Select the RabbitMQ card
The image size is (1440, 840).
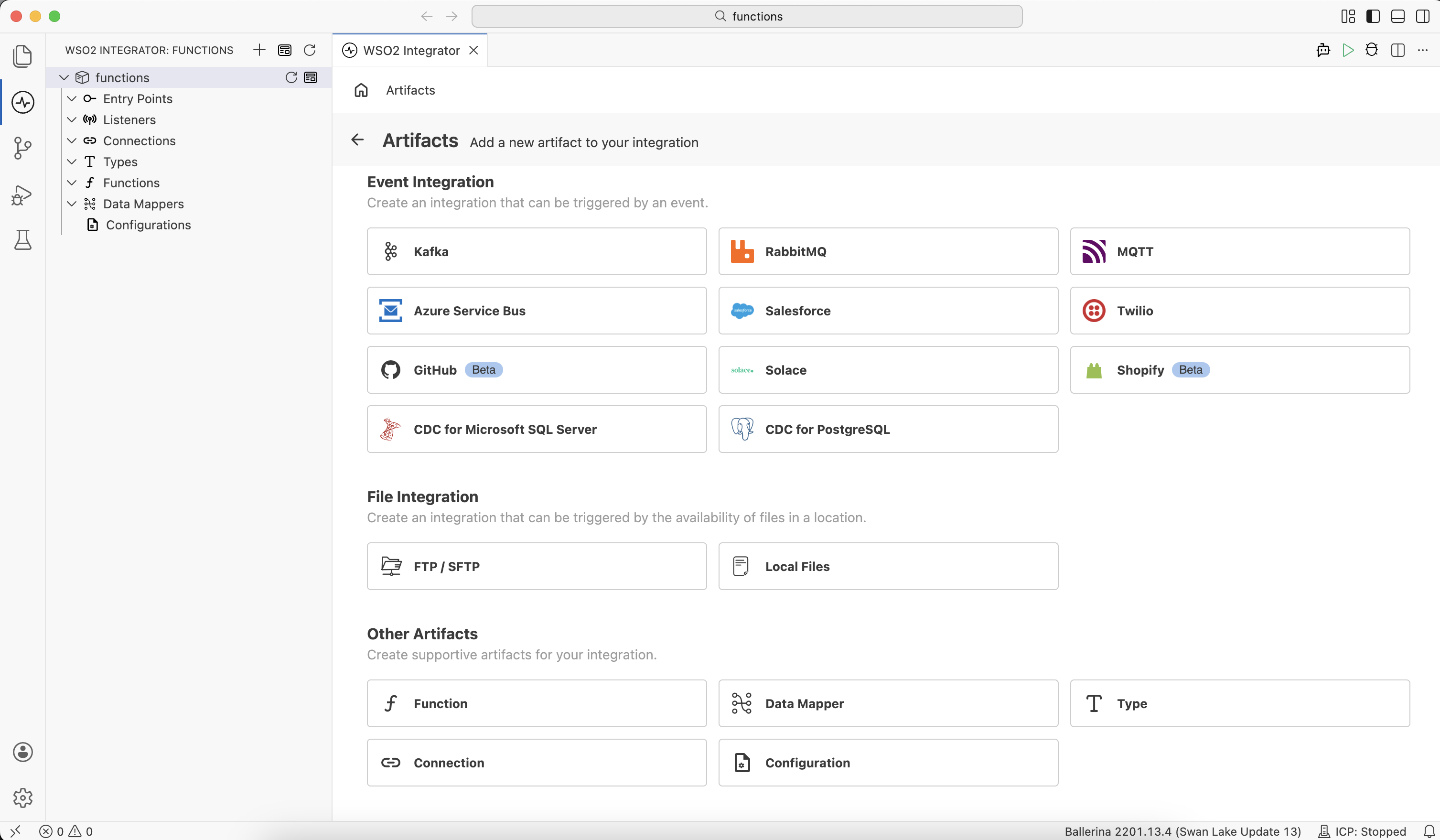(888, 251)
